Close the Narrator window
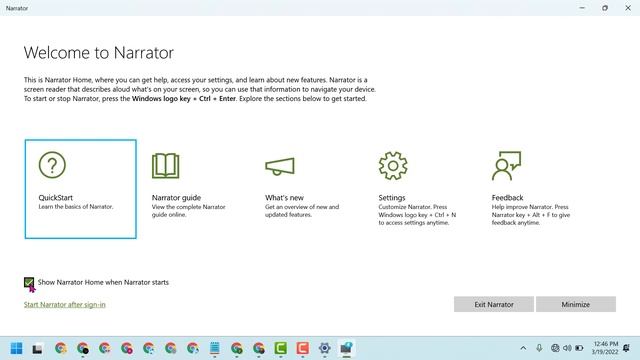 (x=628, y=8)
